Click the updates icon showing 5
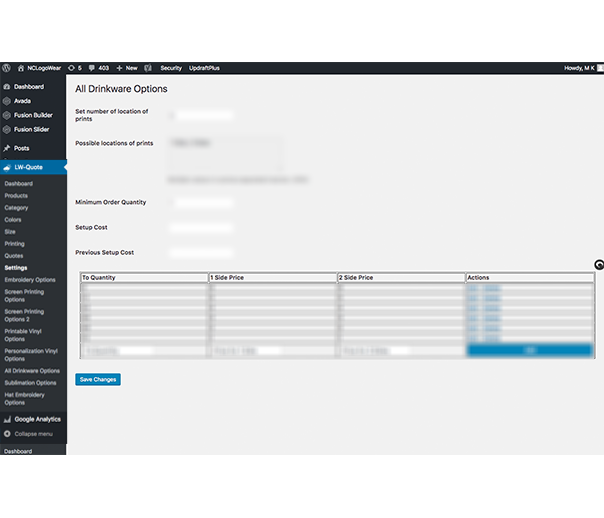Image resolution: width=604 pixels, height=518 pixels. [74, 68]
